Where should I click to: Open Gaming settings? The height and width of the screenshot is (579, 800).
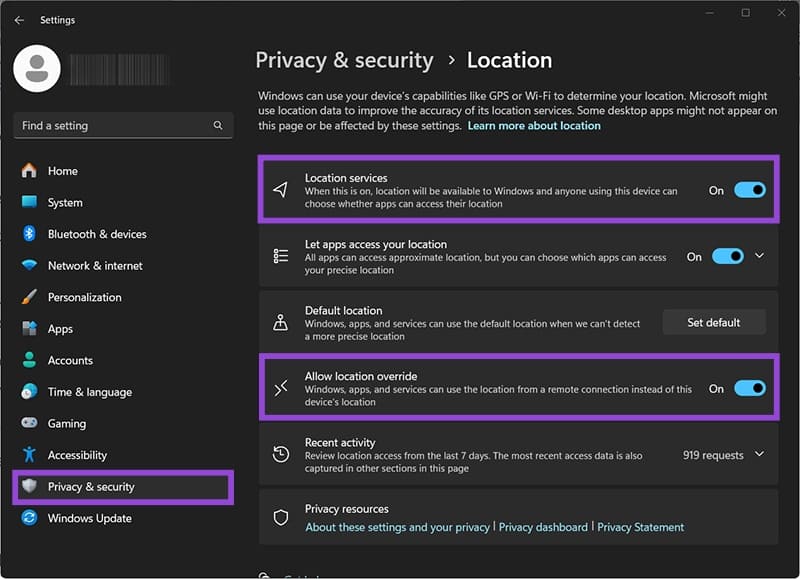tap(122, 423)
